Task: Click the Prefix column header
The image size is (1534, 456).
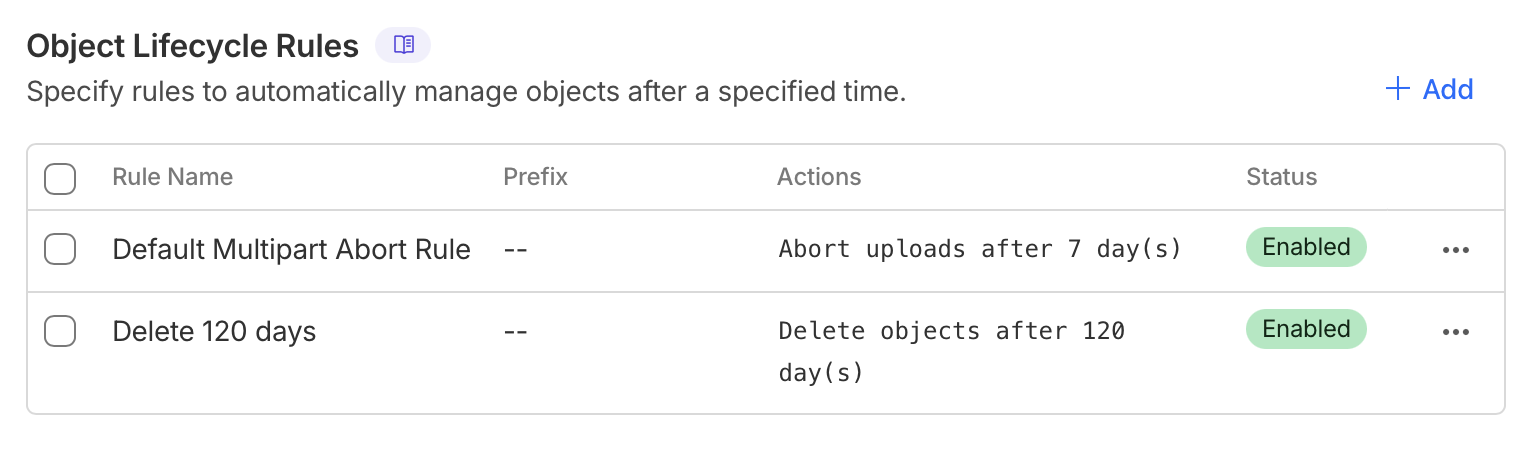Action: pos(535,178)
